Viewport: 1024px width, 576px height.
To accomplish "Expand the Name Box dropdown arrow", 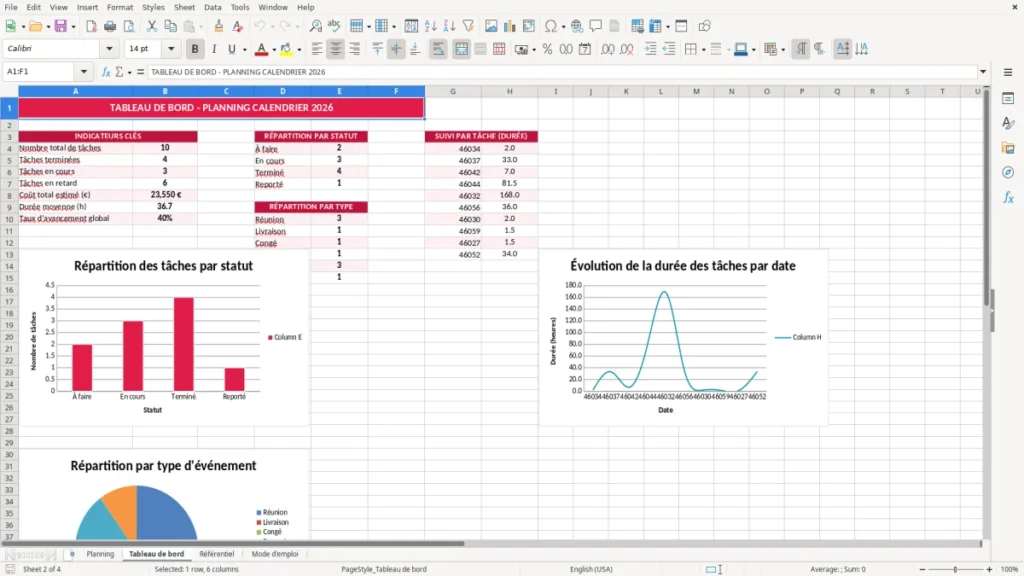I will 84,72.
